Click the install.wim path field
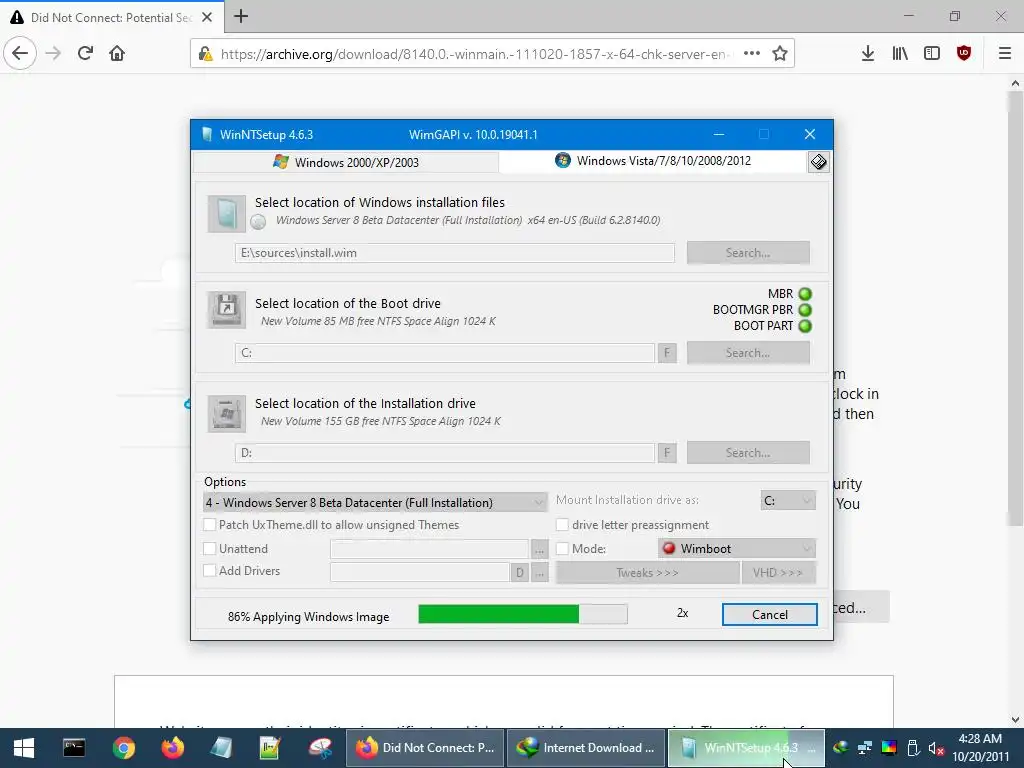 click(x=455, y=253)
